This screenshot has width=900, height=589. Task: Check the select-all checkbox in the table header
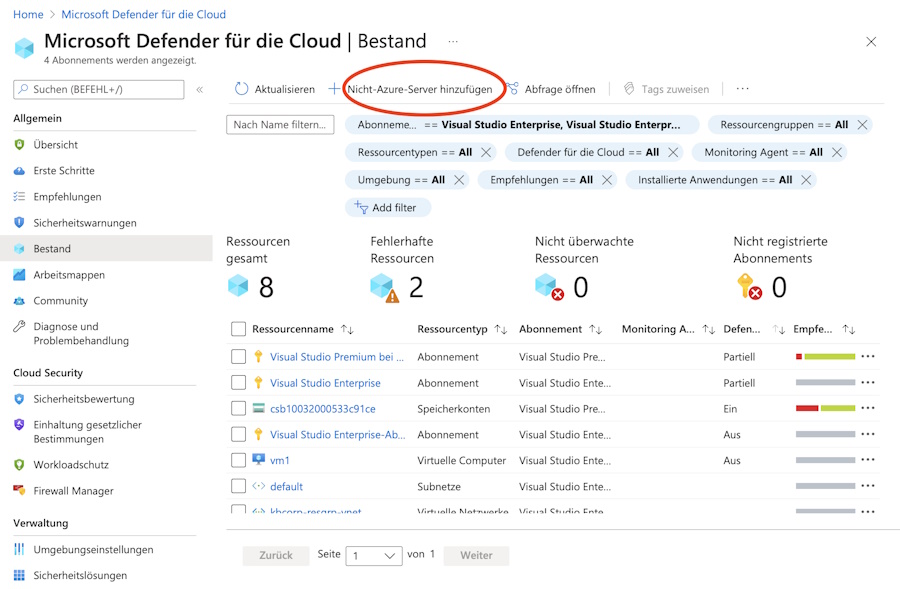238,329
